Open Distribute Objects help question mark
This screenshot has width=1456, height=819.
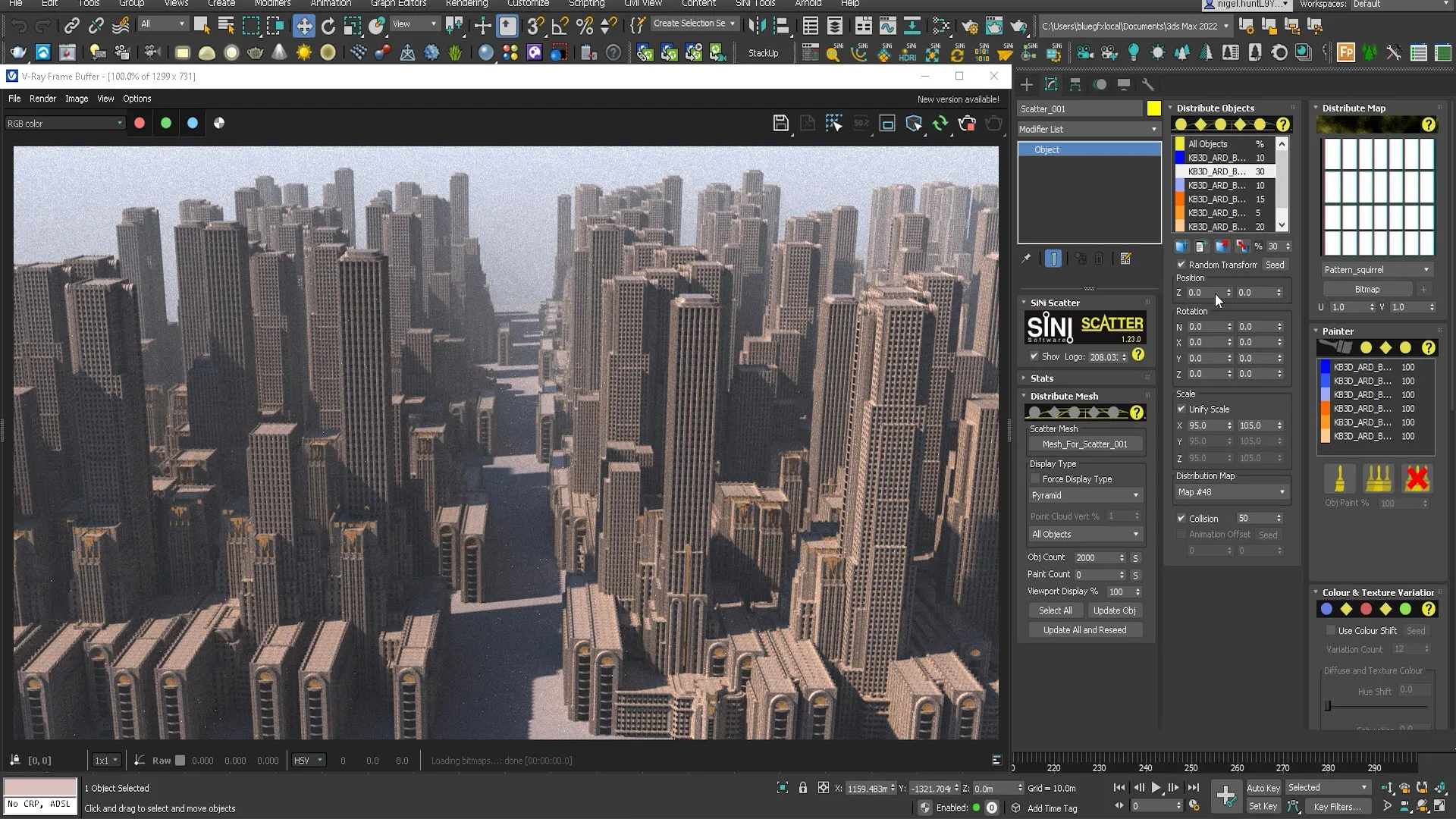coord(1282,124)
